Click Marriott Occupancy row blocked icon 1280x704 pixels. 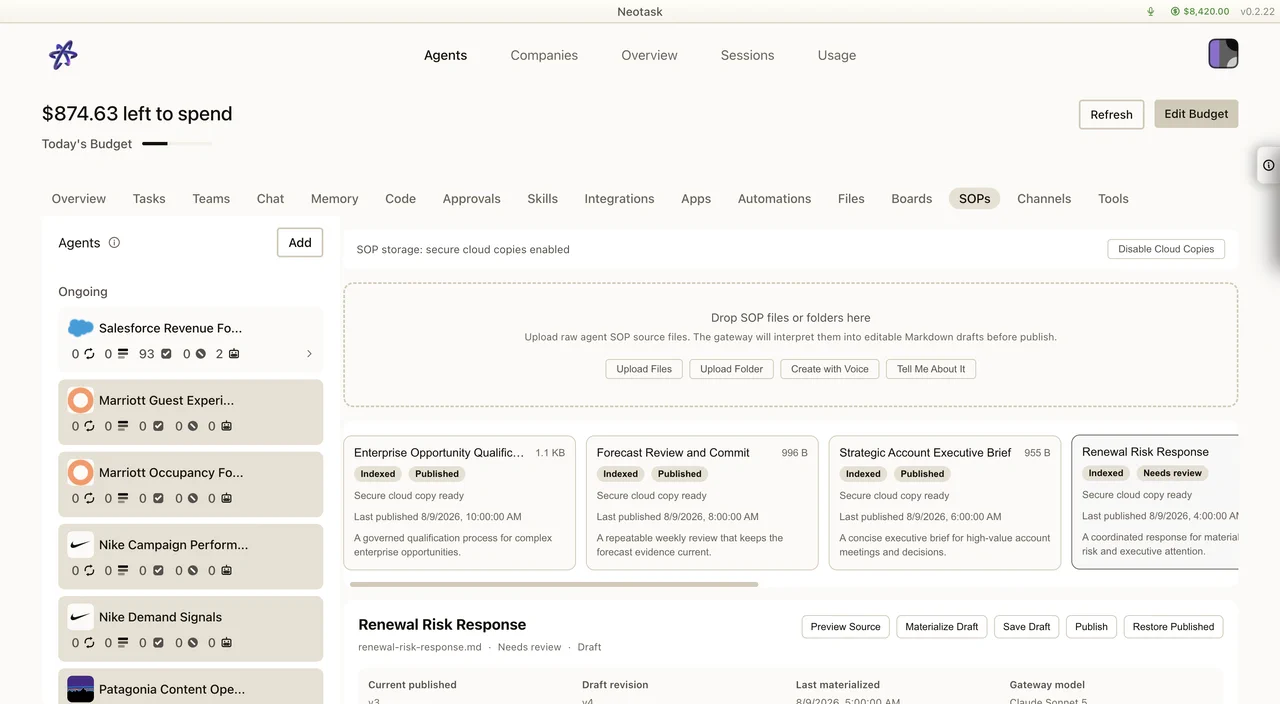click(x=192, y=498)
